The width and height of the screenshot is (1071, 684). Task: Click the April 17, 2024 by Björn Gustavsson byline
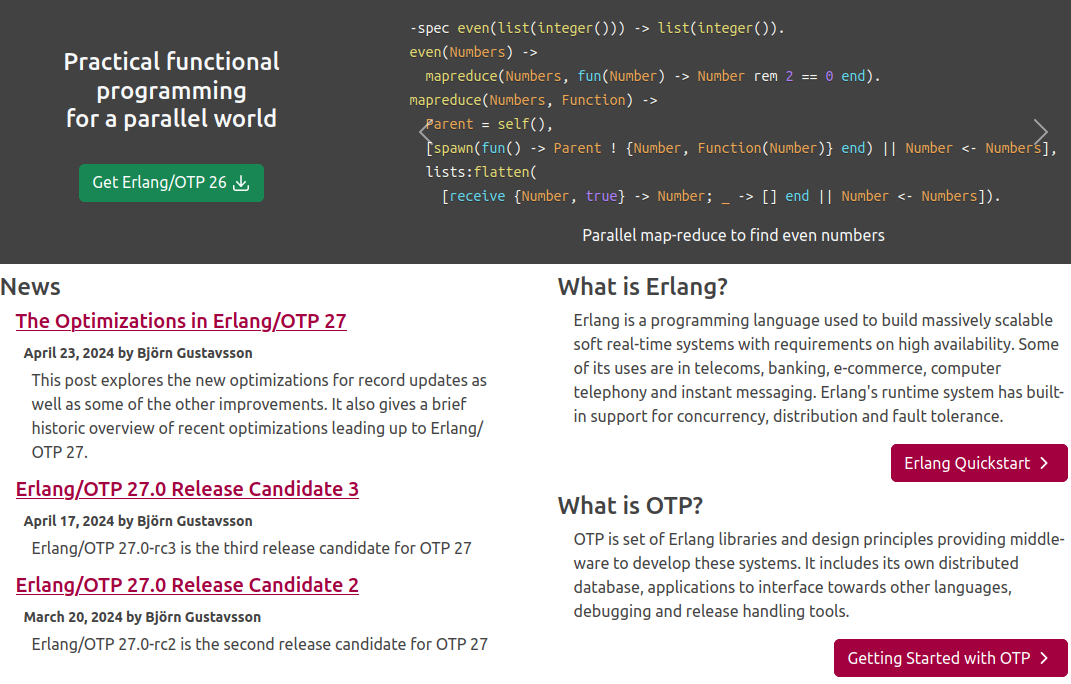[x=138, y=521]
